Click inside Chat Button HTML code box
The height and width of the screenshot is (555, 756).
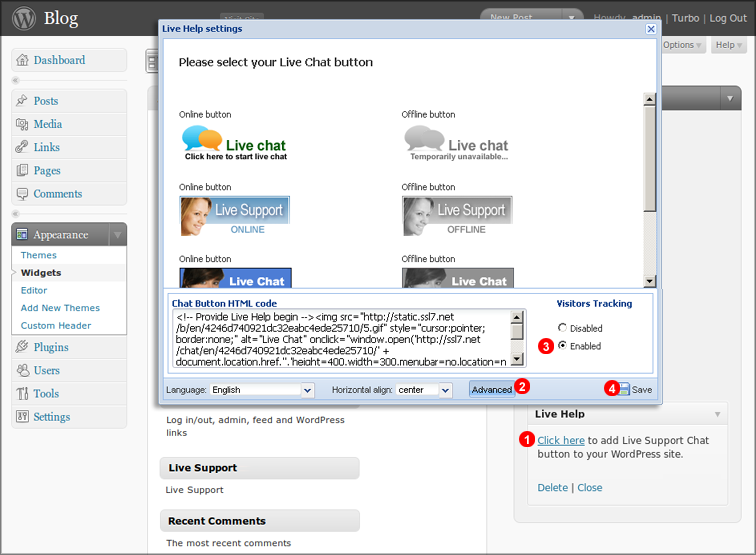[x=341, y=339]
